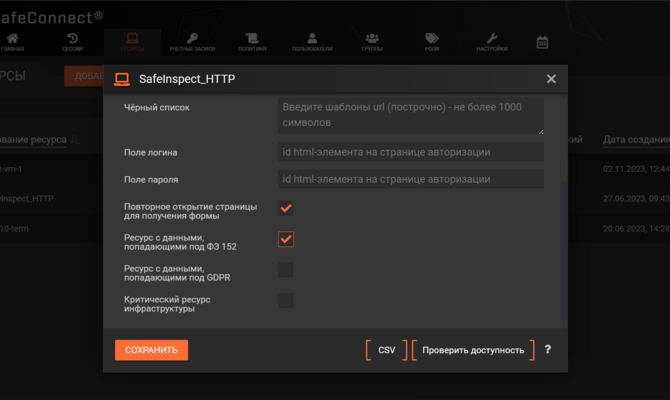The height and width of the screenshot is (400, 670).
Task: Open Политики section icon
Action: click(252, 39)
